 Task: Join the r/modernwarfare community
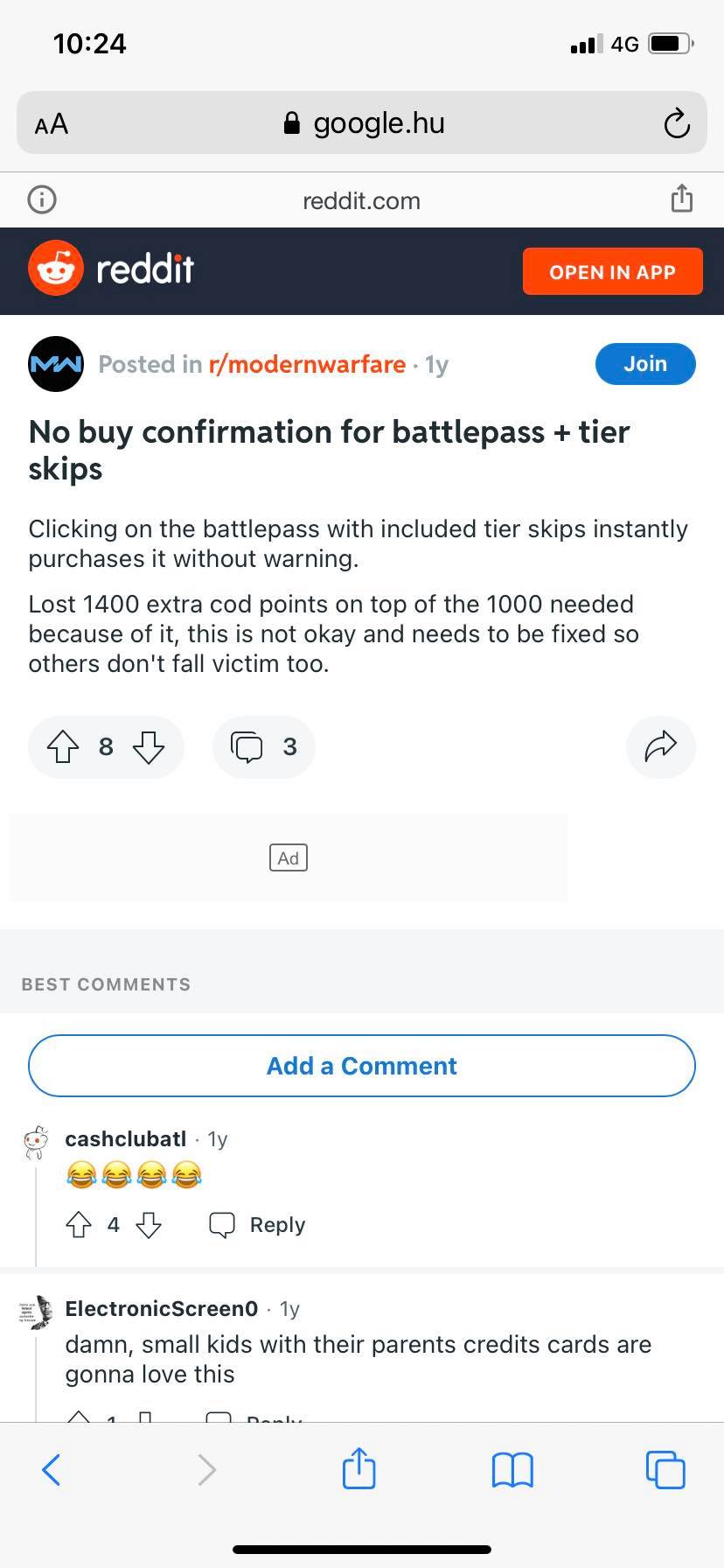(x=645, y=364)
